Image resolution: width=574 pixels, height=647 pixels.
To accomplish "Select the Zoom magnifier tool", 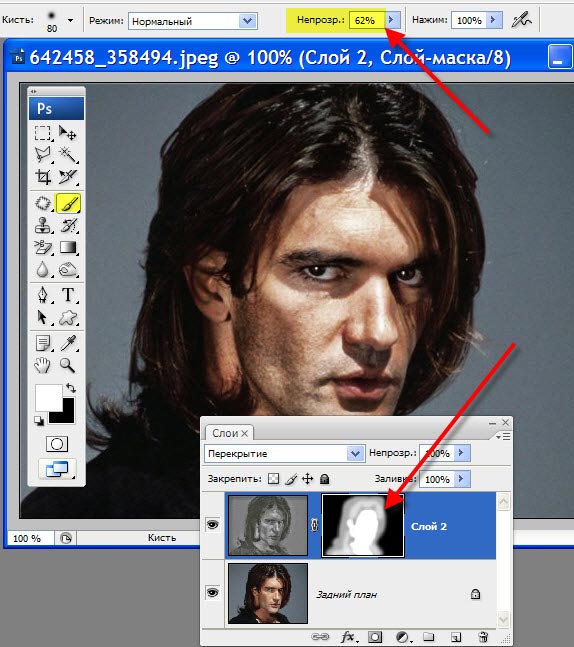I will pos(67,365).
